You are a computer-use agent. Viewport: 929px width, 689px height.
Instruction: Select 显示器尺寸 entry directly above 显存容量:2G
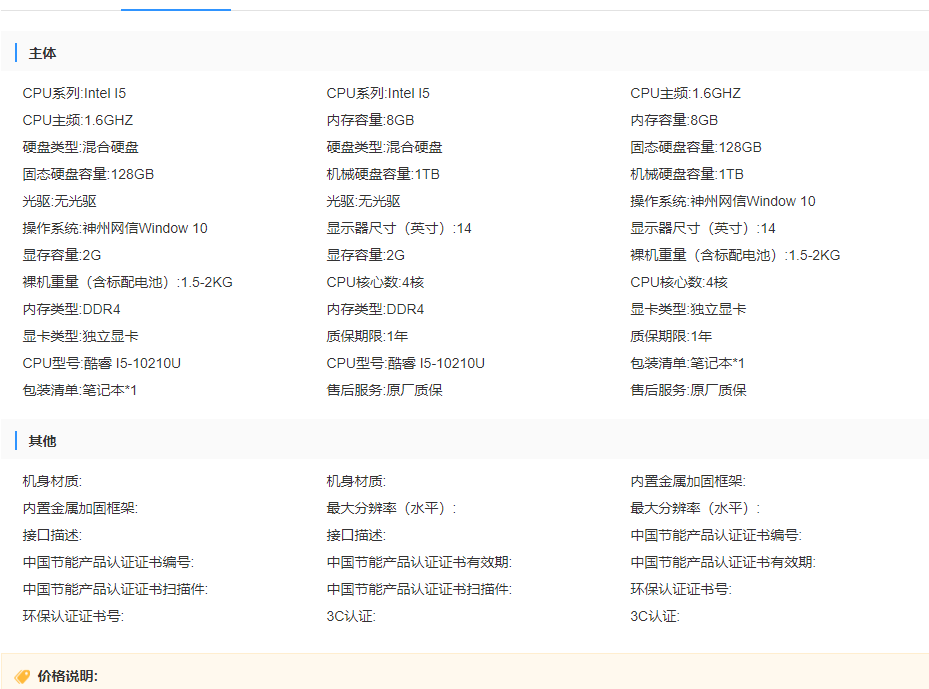pos(399,228)
